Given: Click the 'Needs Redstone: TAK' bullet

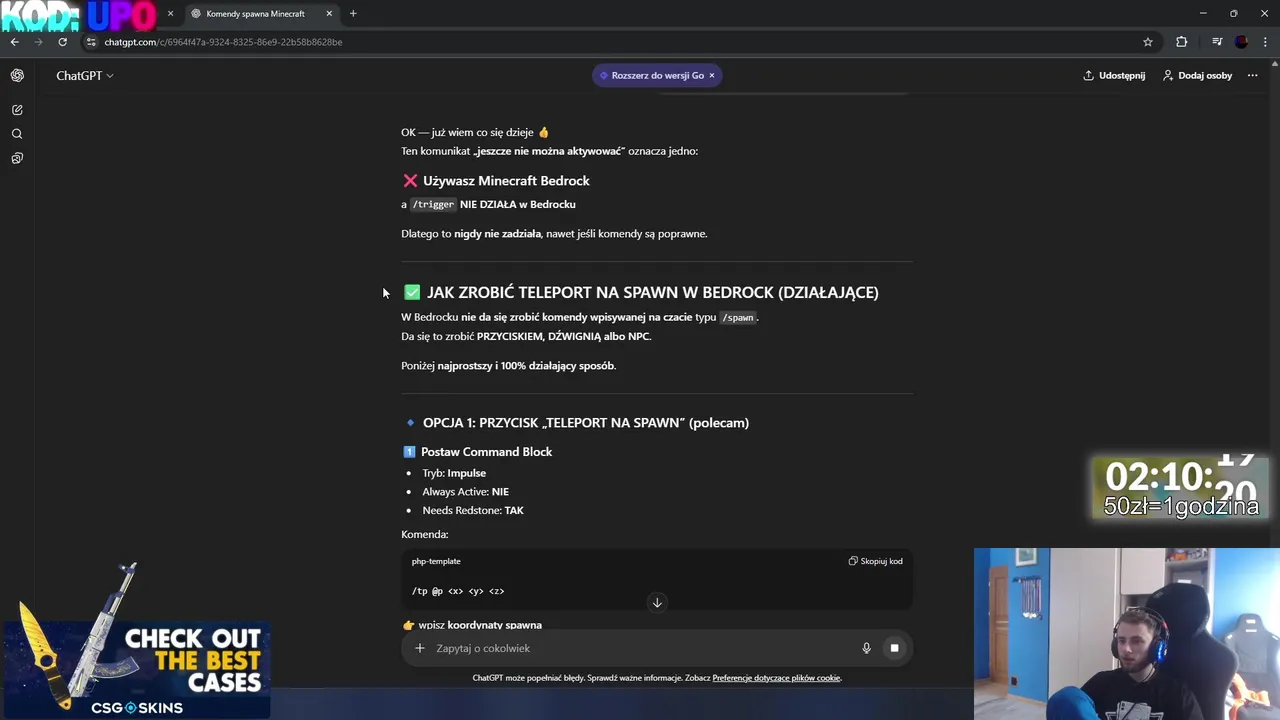Looking at the screenshot, I should 473,510.
